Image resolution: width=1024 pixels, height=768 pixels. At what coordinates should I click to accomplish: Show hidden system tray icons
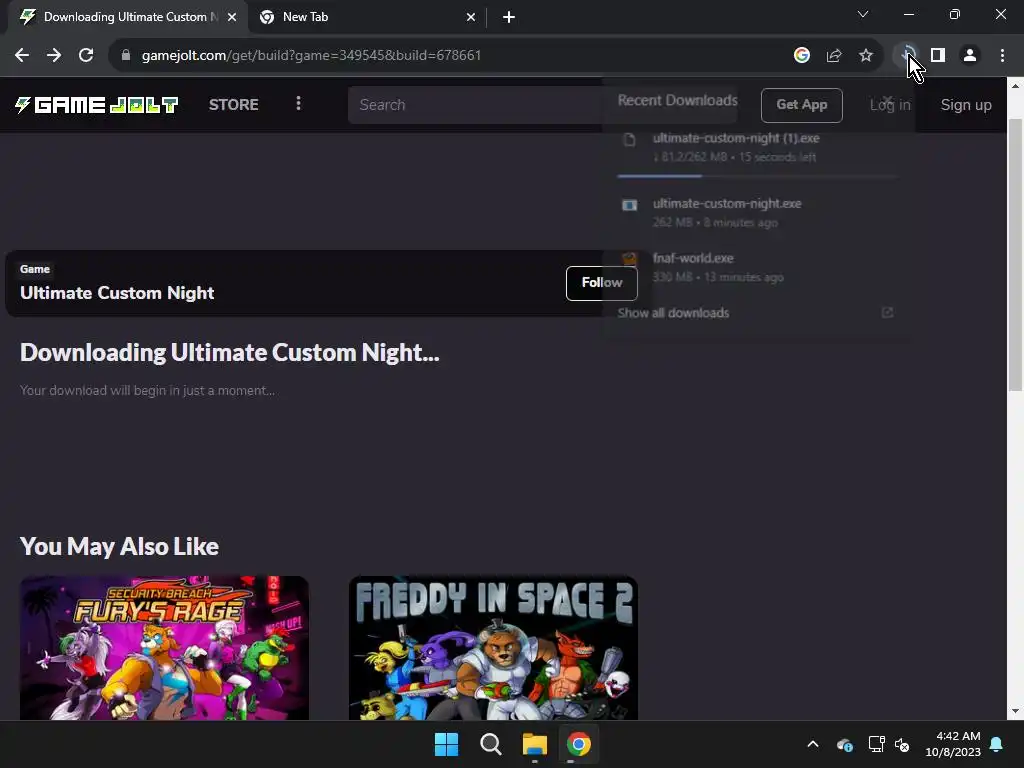(813, 744)
